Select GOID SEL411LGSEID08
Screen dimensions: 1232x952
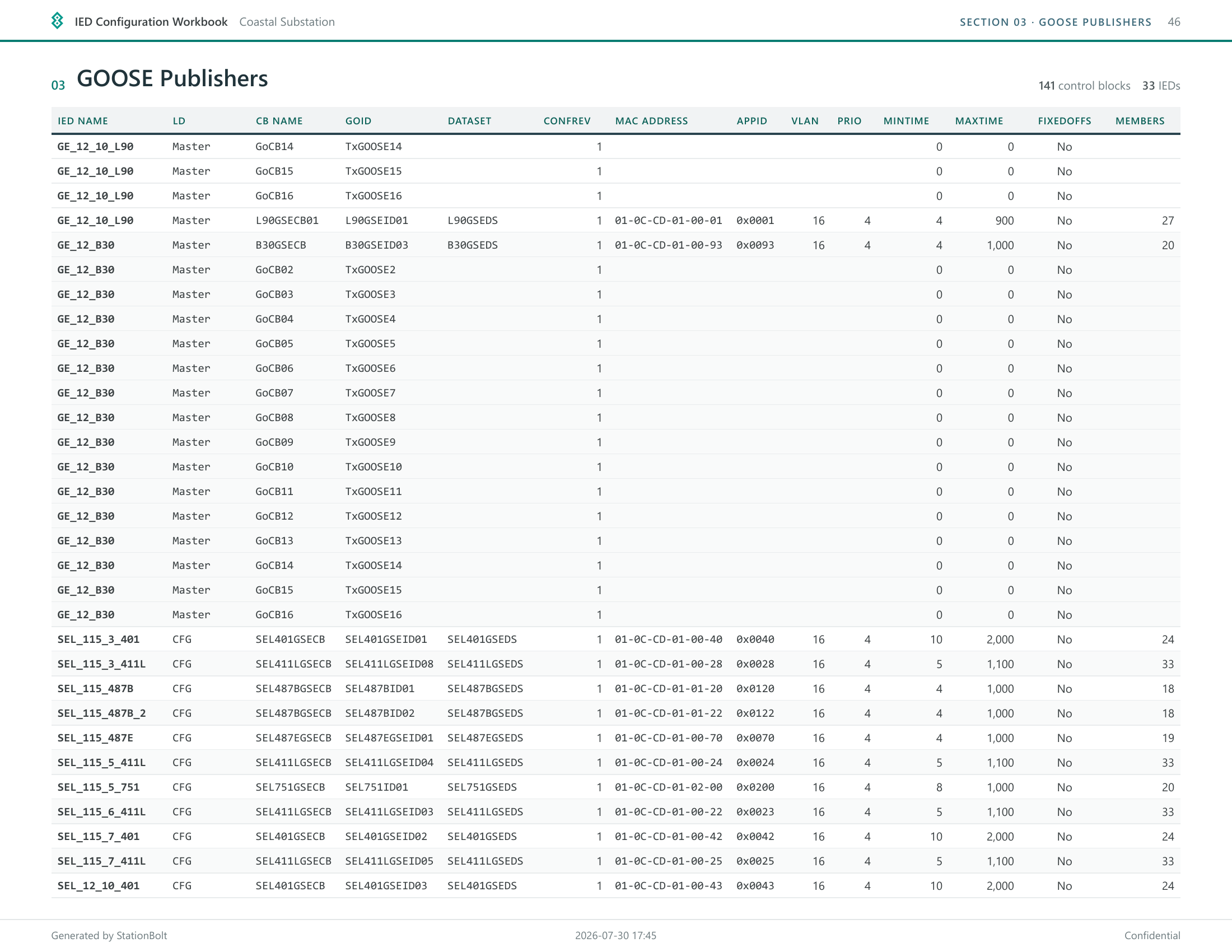[x=389, y=664]
